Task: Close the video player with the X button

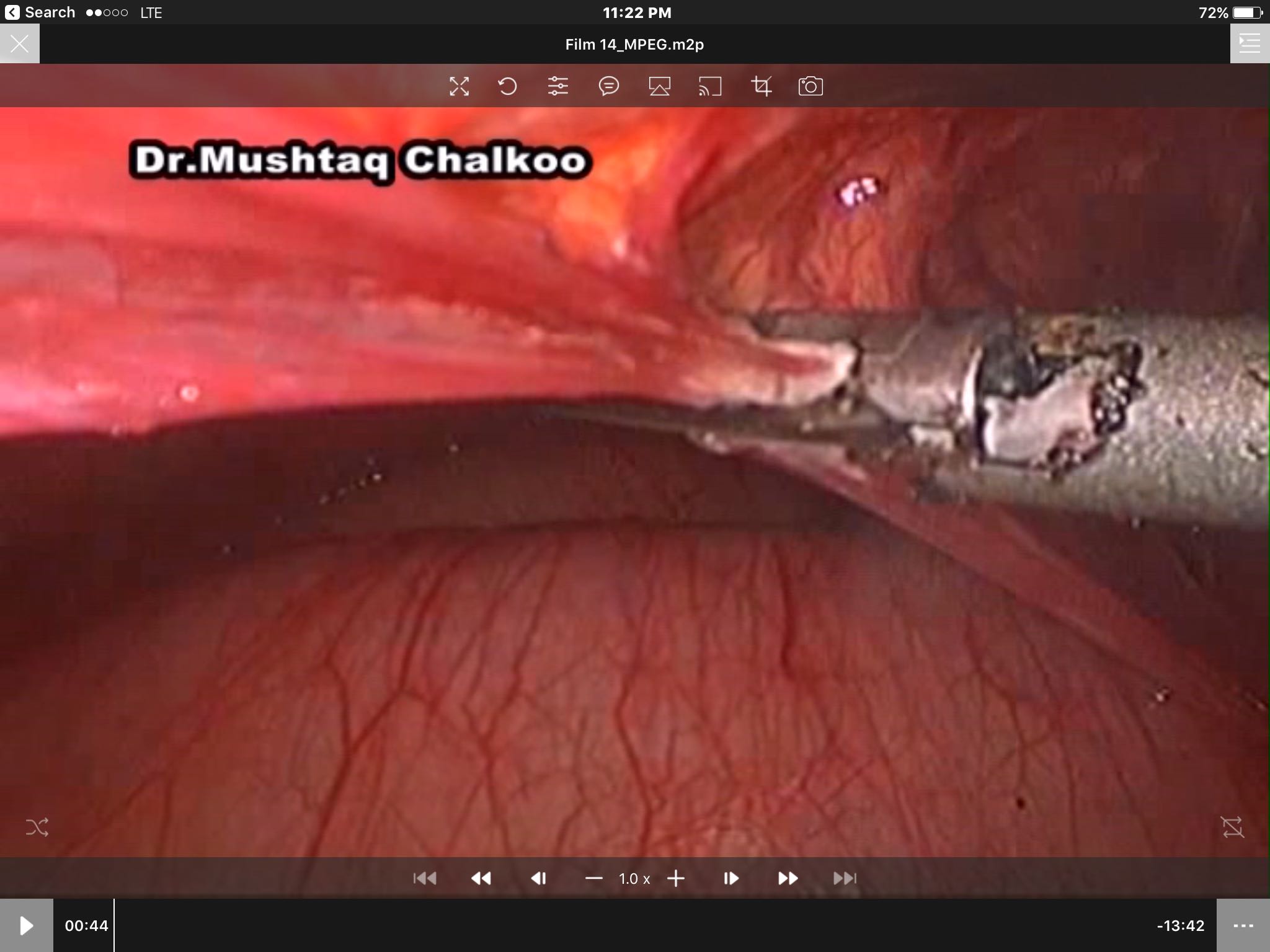Action: pos(20,44)
